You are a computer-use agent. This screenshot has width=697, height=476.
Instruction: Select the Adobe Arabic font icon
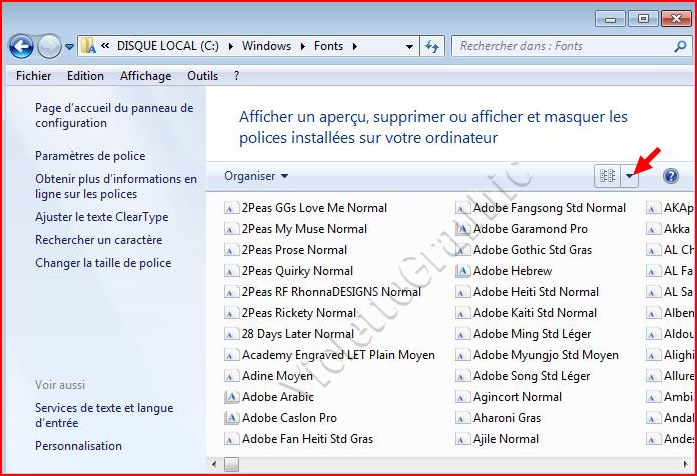click(232, 397)
